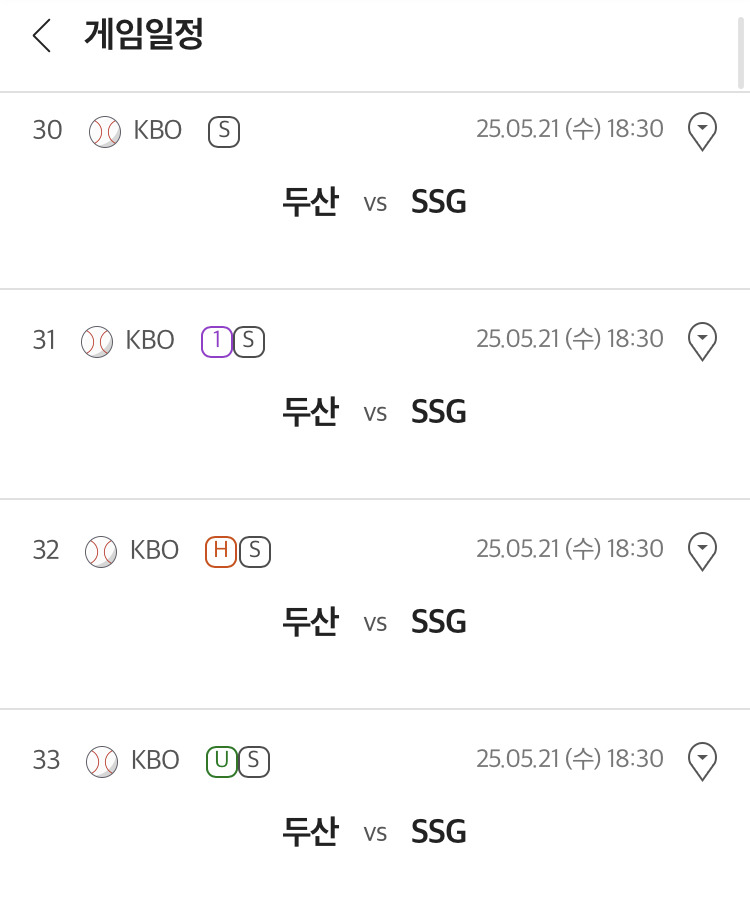Open game 33 두산 vs SSG matchup
Viewport: 750px width, 913px height.
coord(374,833)
